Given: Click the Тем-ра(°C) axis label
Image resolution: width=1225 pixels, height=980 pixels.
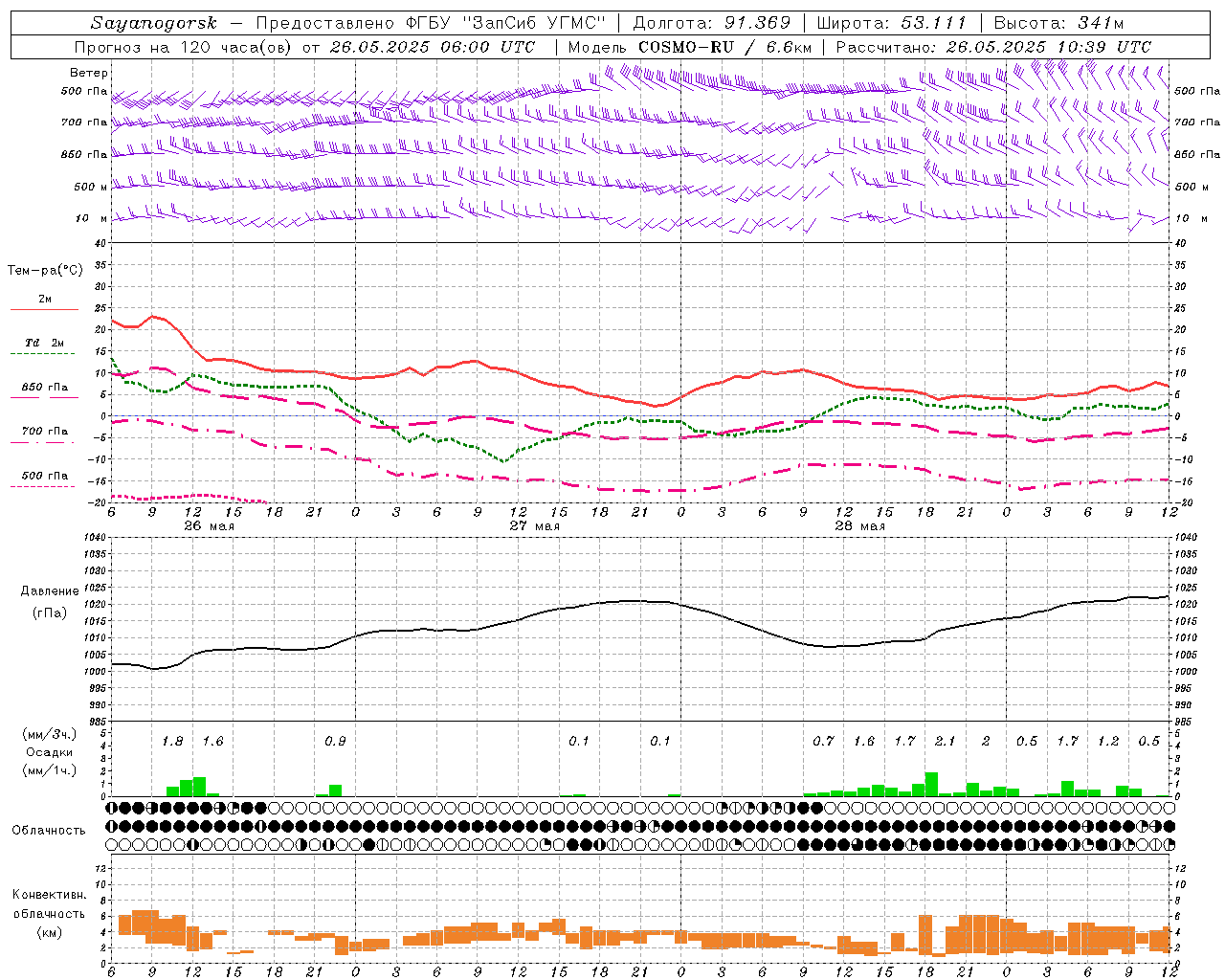Looking at the screenshot, I should click(45, 271).
